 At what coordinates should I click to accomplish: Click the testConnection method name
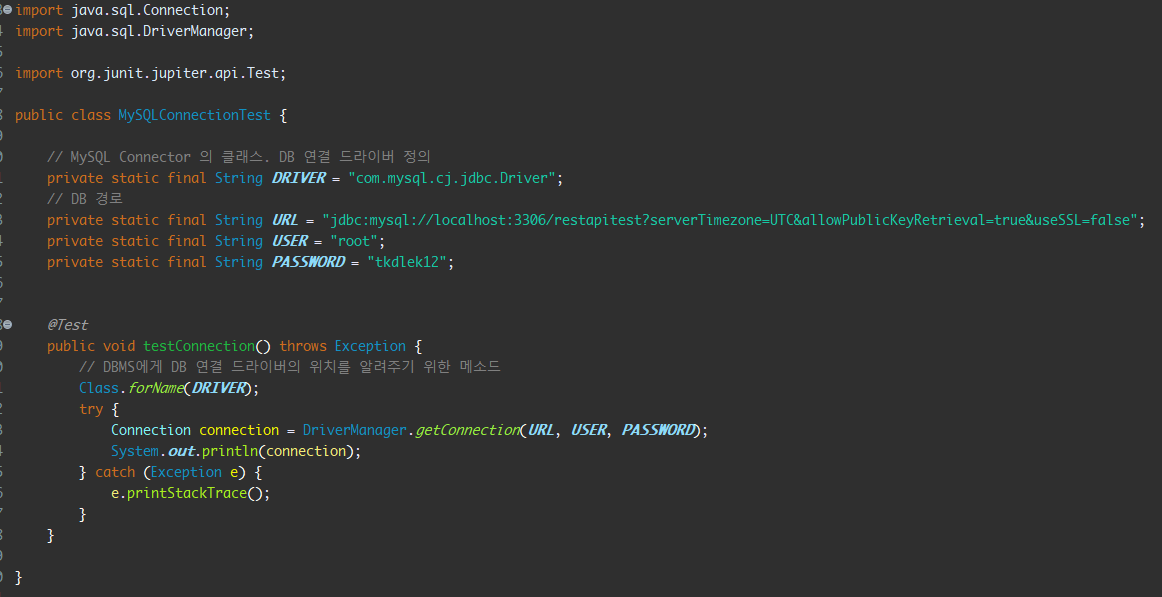(199, 347)
